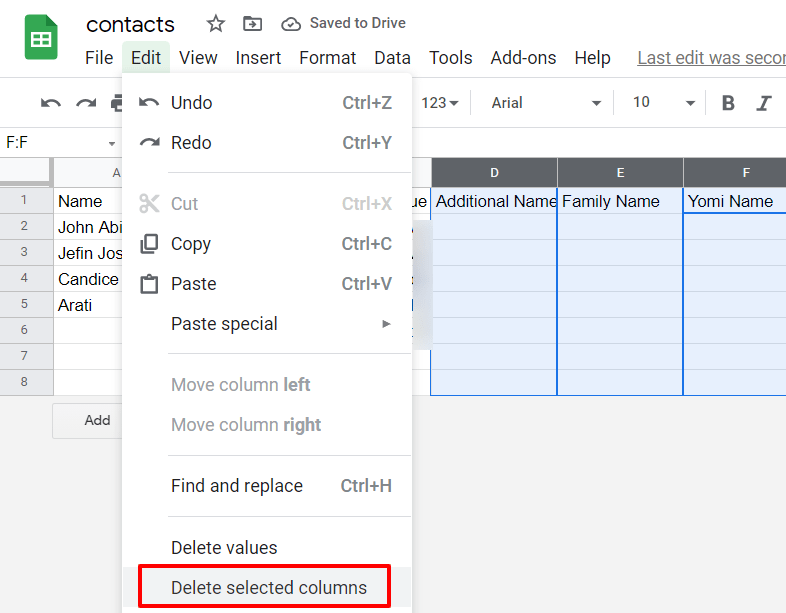Star the contacts spreadsheet
Viewport: 786px width, 613px height.
(215, 23)
